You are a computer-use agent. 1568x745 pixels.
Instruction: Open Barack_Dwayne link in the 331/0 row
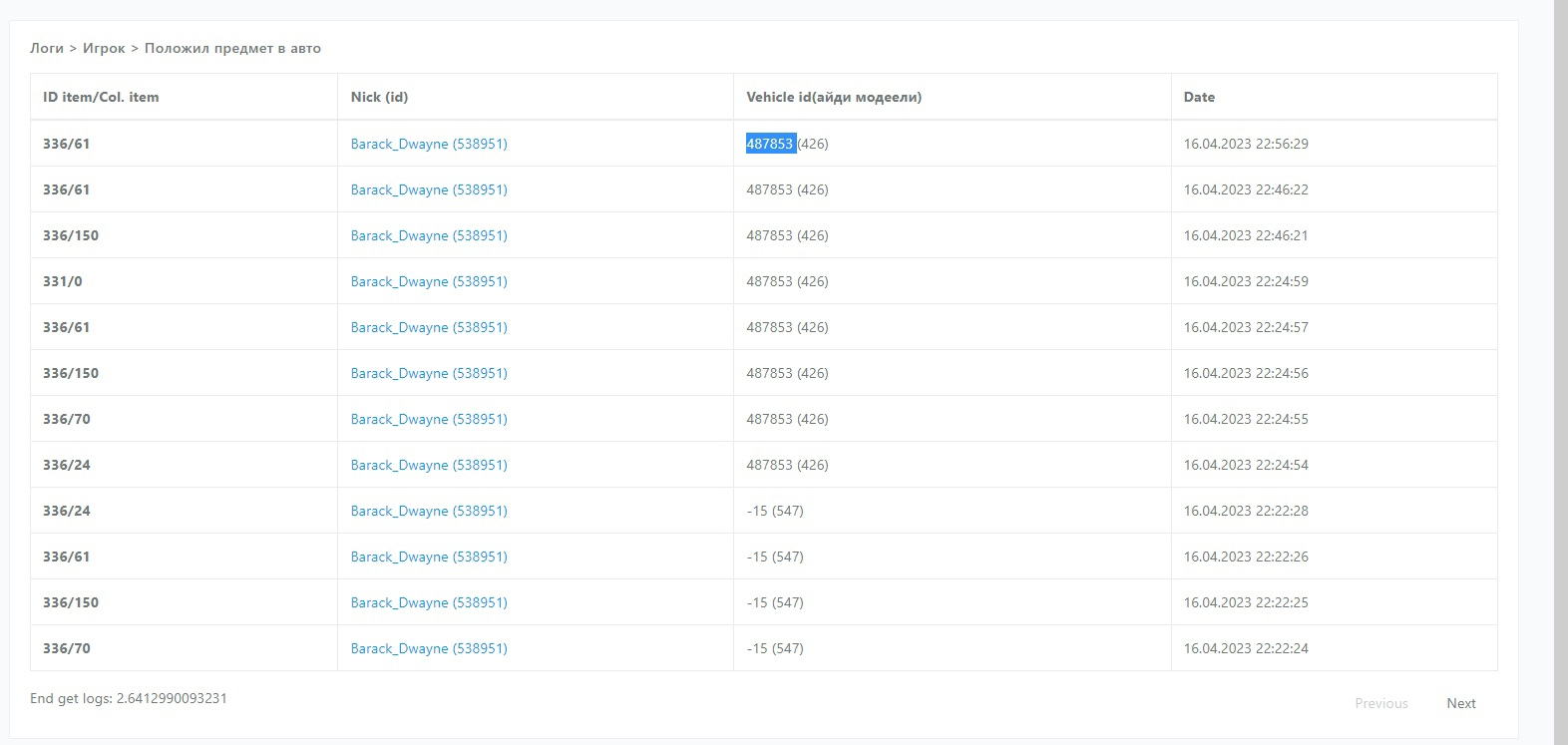point(429,281)
